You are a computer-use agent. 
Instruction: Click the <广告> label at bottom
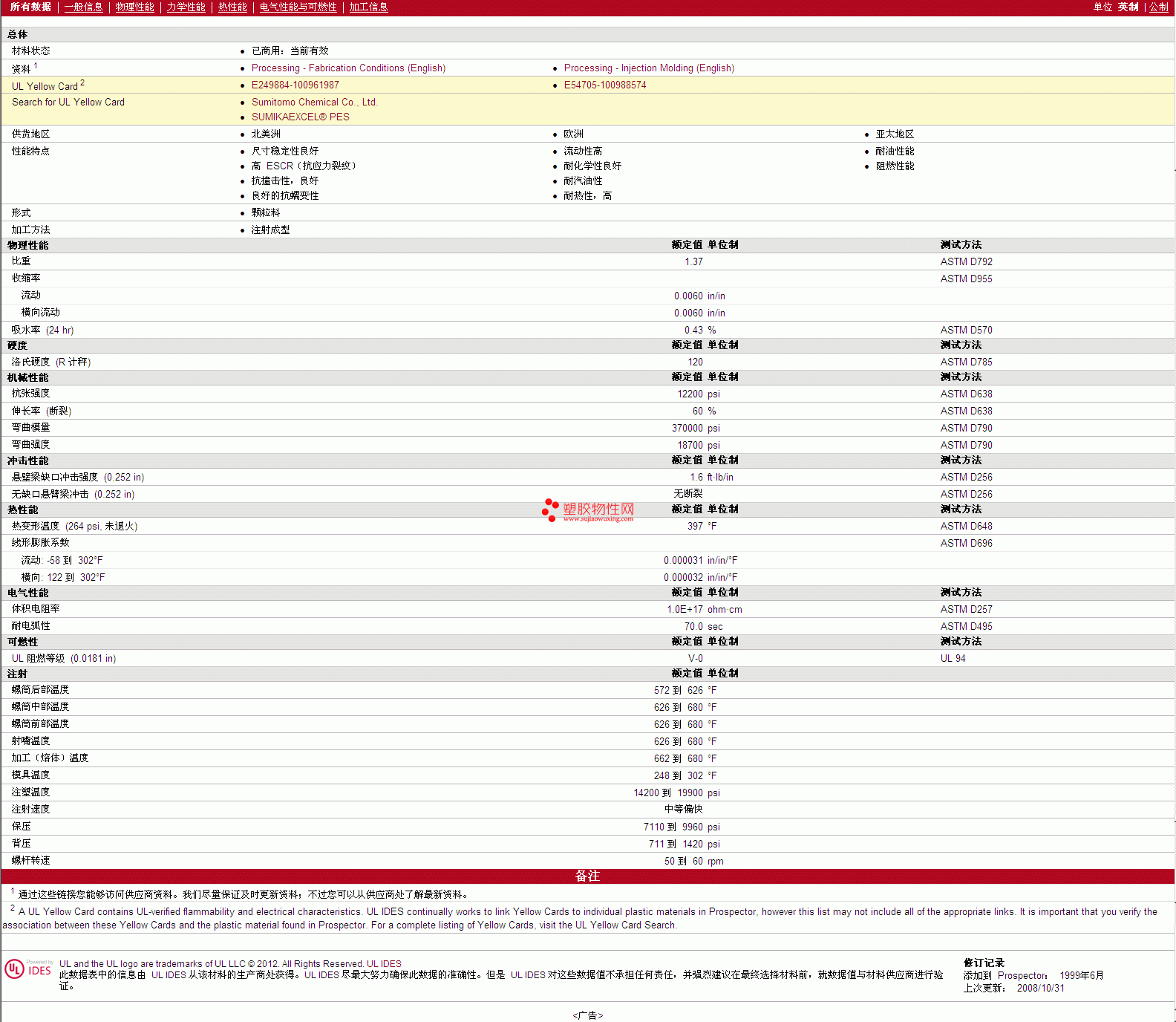[x=587, y=1015]
